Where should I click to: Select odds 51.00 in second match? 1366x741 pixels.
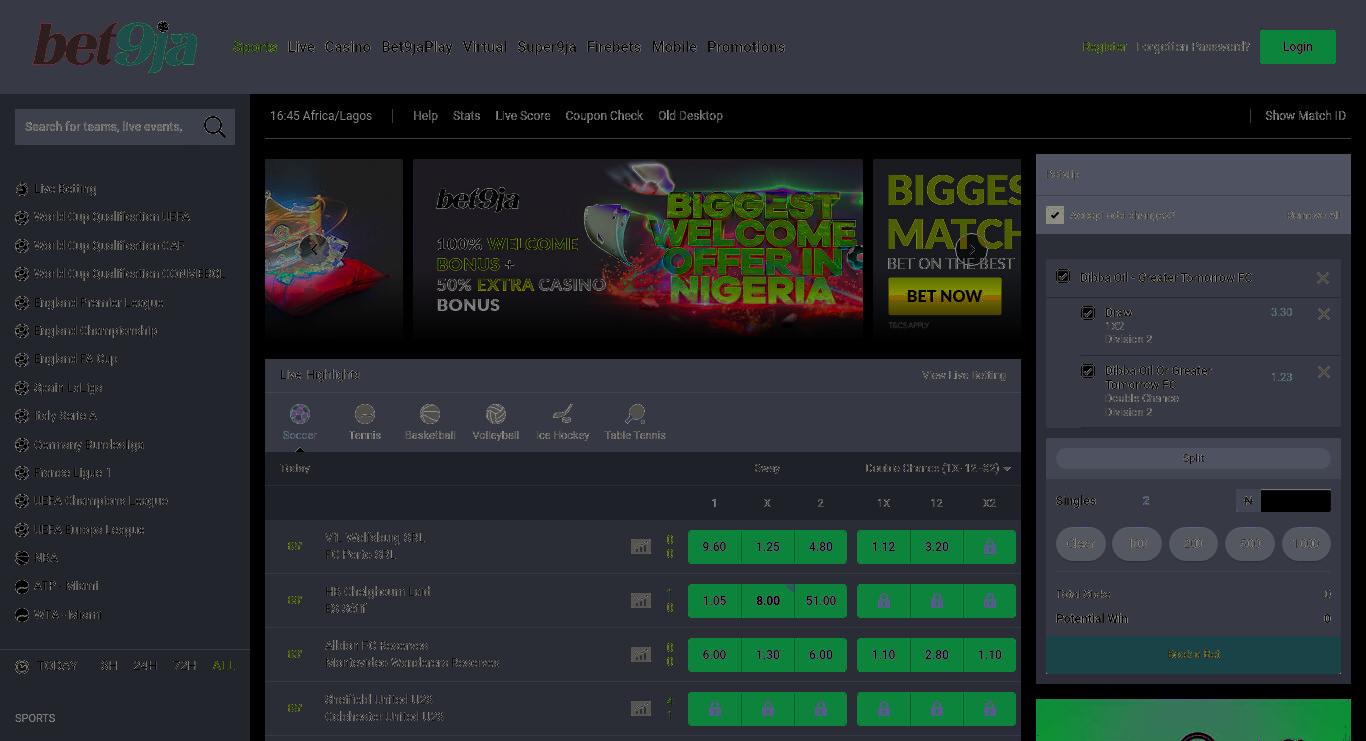click(821, 601)
